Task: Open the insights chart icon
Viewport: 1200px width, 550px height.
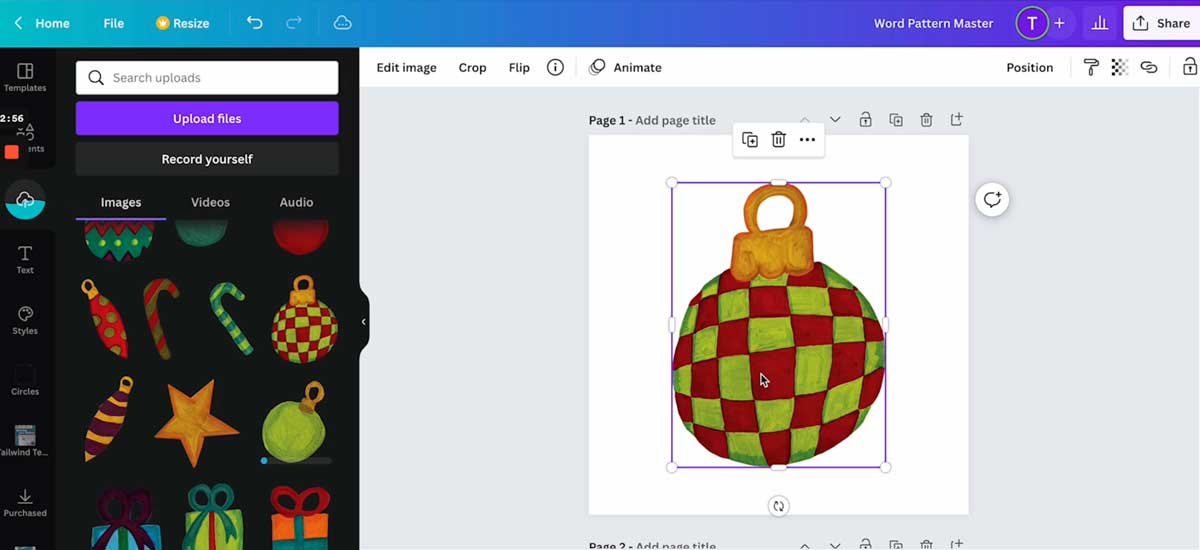Action: (x=1099, y=23)
